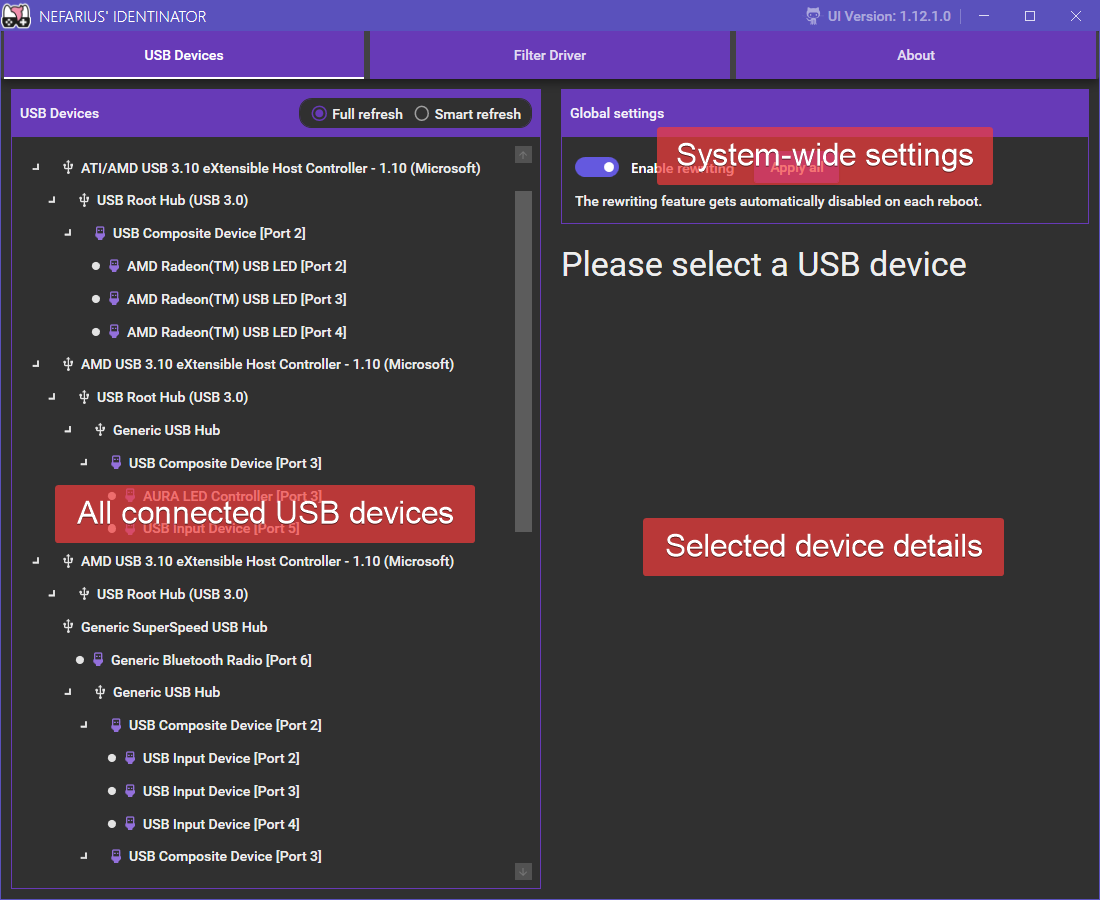Screen dimensions: 1100x900
Task: Collapse USB Composite Device [Port 3] above AURA LED Controller
Action: 84,462
